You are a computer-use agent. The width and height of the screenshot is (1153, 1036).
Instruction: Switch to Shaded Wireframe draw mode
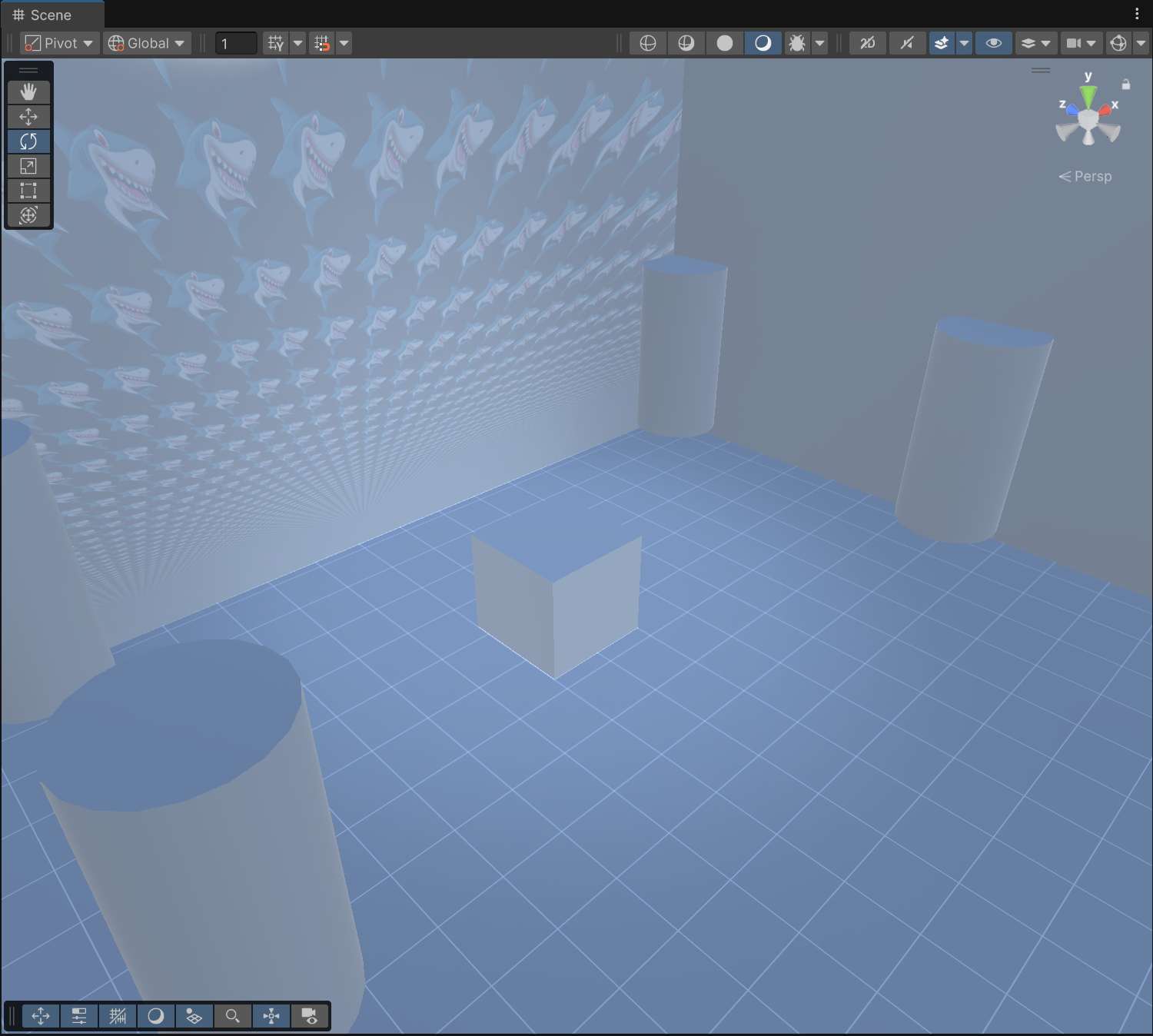coord(686,43)
